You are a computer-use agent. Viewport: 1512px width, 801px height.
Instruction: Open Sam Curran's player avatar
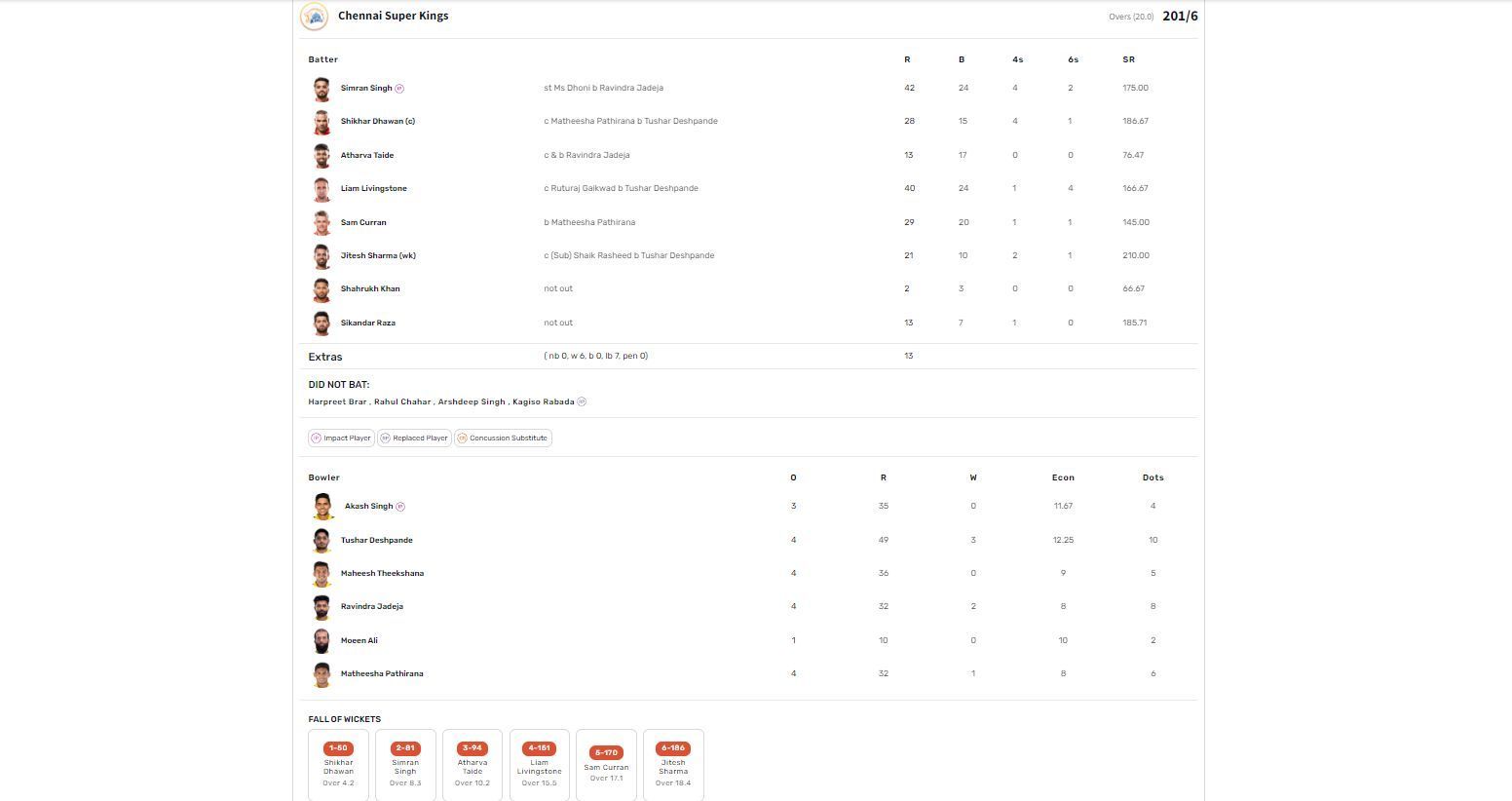[x=321, y=223]
